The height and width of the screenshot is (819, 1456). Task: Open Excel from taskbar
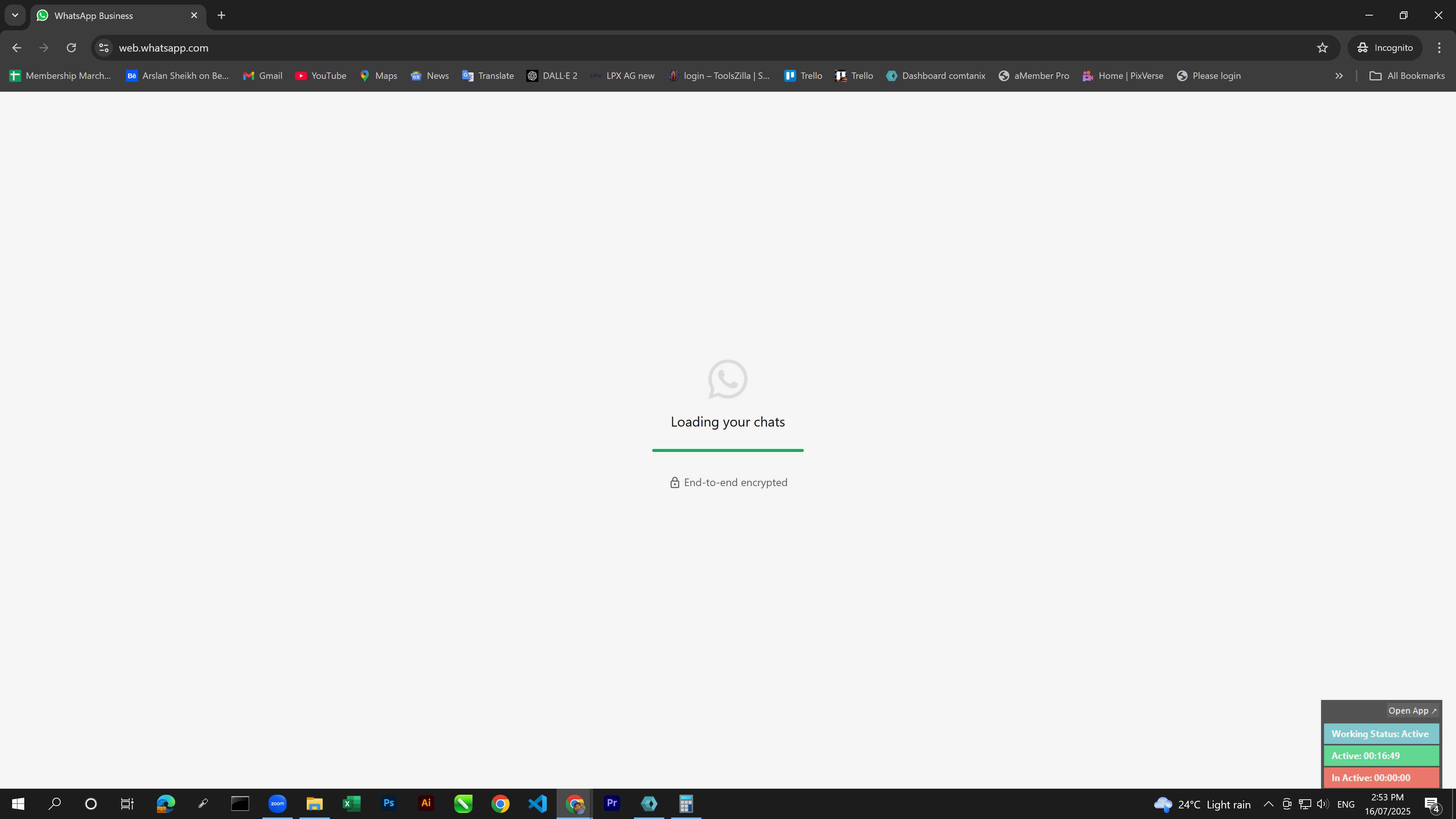(x=351, y=804)
